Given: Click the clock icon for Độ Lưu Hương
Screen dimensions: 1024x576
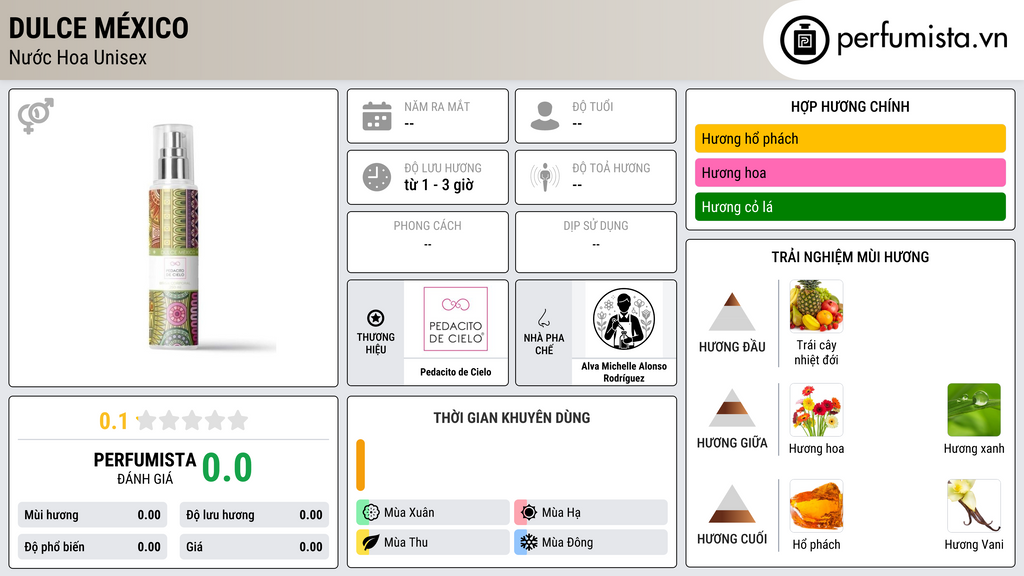Looking at the screenshot, I should 377,177.
